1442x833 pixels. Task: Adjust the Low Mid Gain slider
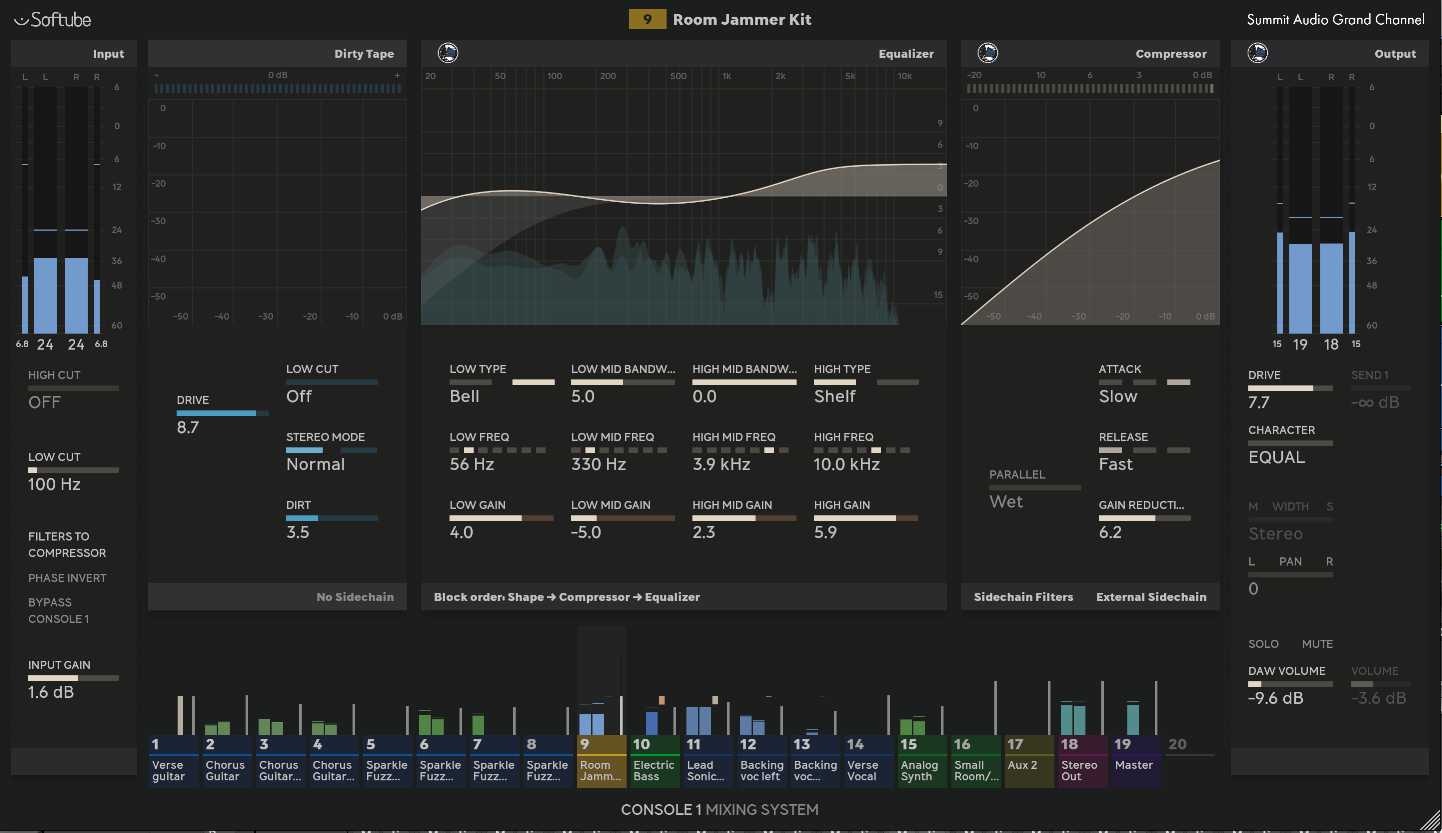coord(623,518)
